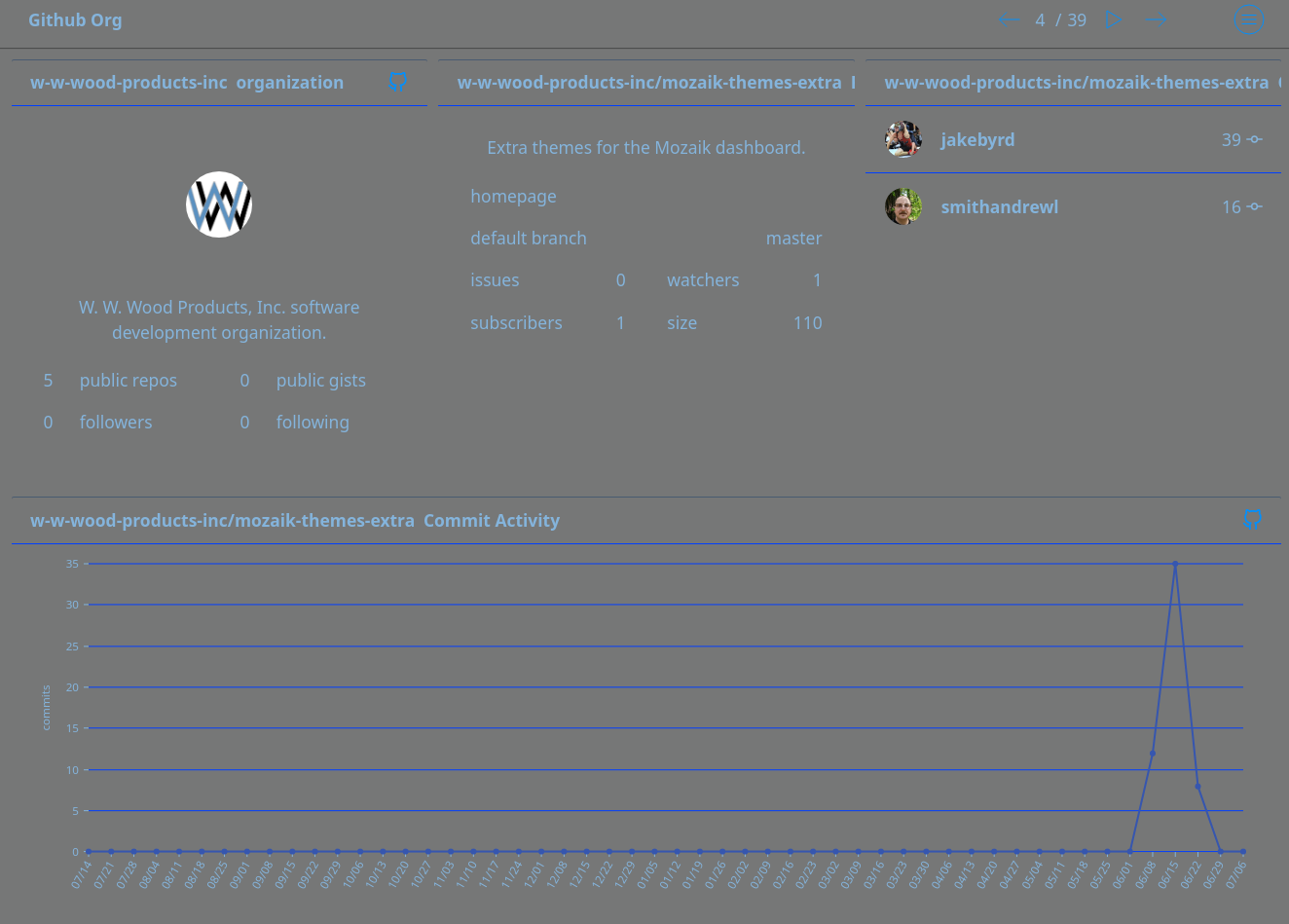This screenshot has width=1289, height=924.
Task: Open the hamburger menu in the header
Action: (1249, 20)
